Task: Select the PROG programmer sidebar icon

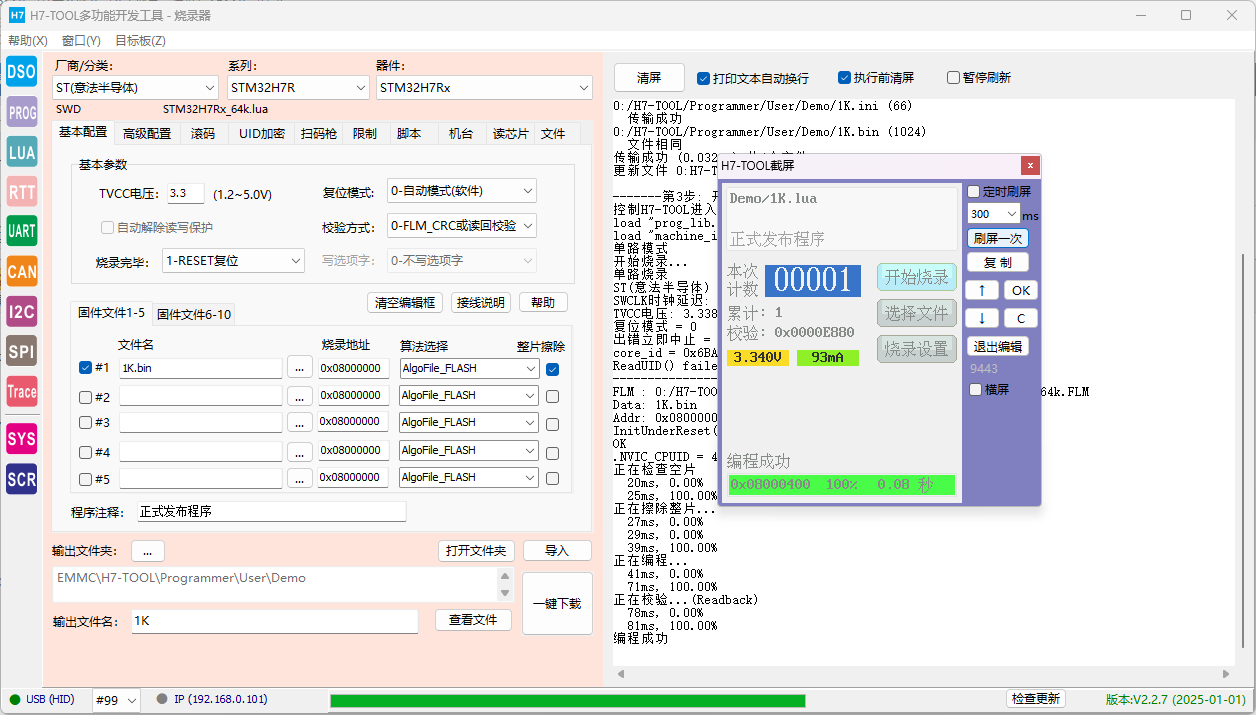Action: [22, 112]
